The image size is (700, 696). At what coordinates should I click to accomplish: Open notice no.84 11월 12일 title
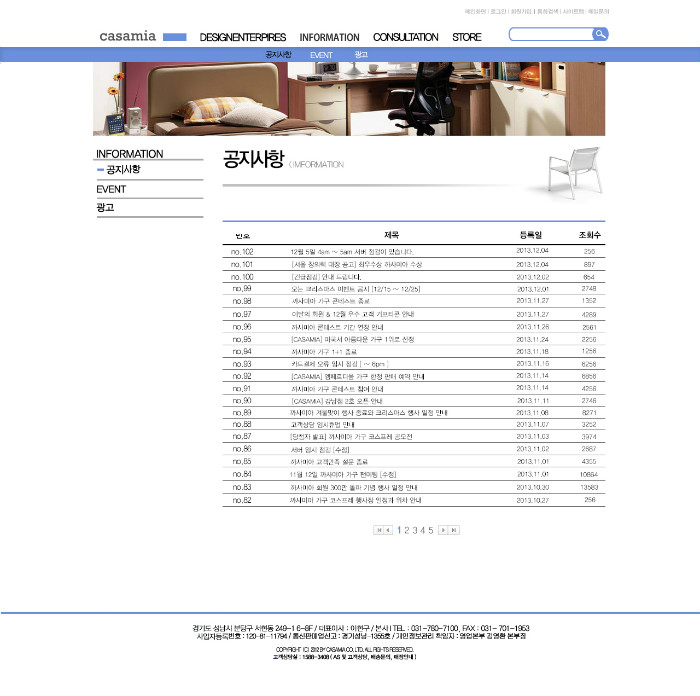point(343,475)
